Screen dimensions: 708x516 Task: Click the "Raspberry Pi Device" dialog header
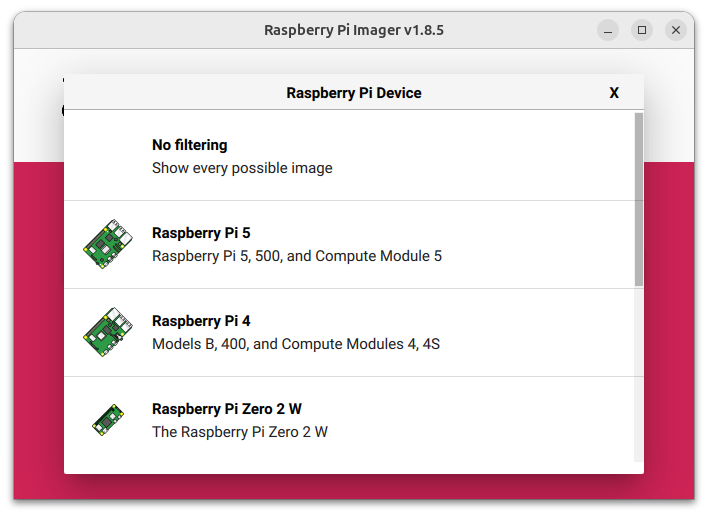(x=354, y=93)
